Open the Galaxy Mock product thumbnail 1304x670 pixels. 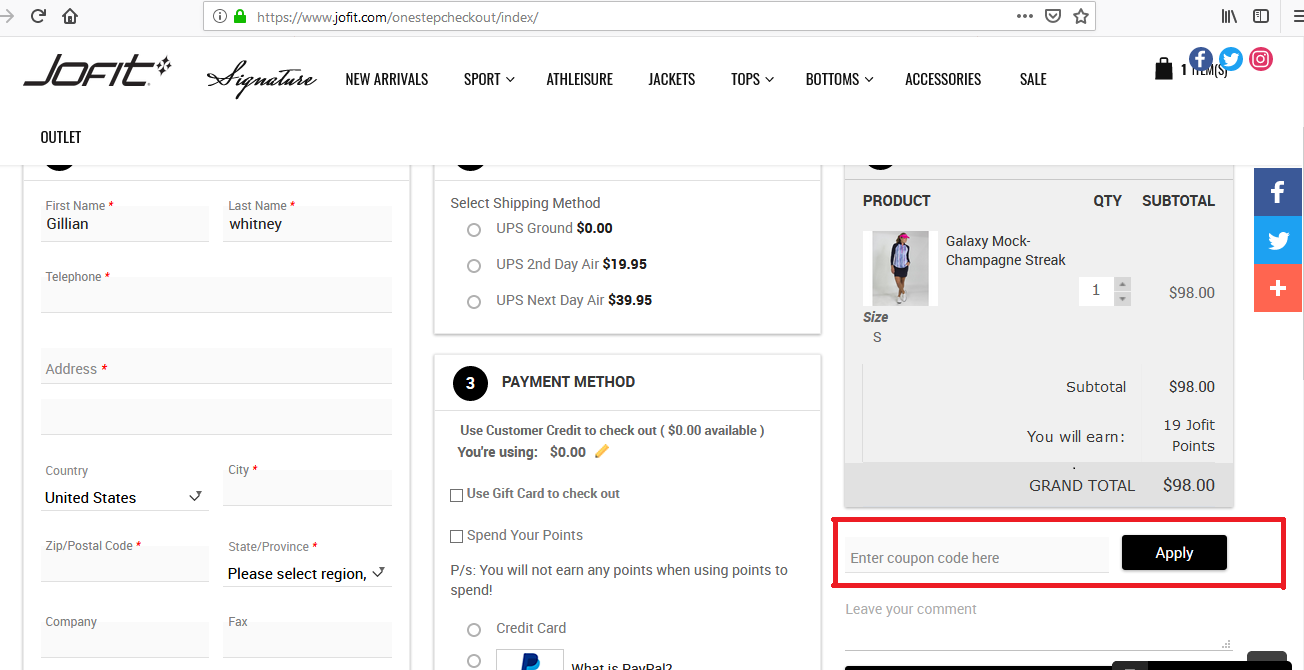900,269
